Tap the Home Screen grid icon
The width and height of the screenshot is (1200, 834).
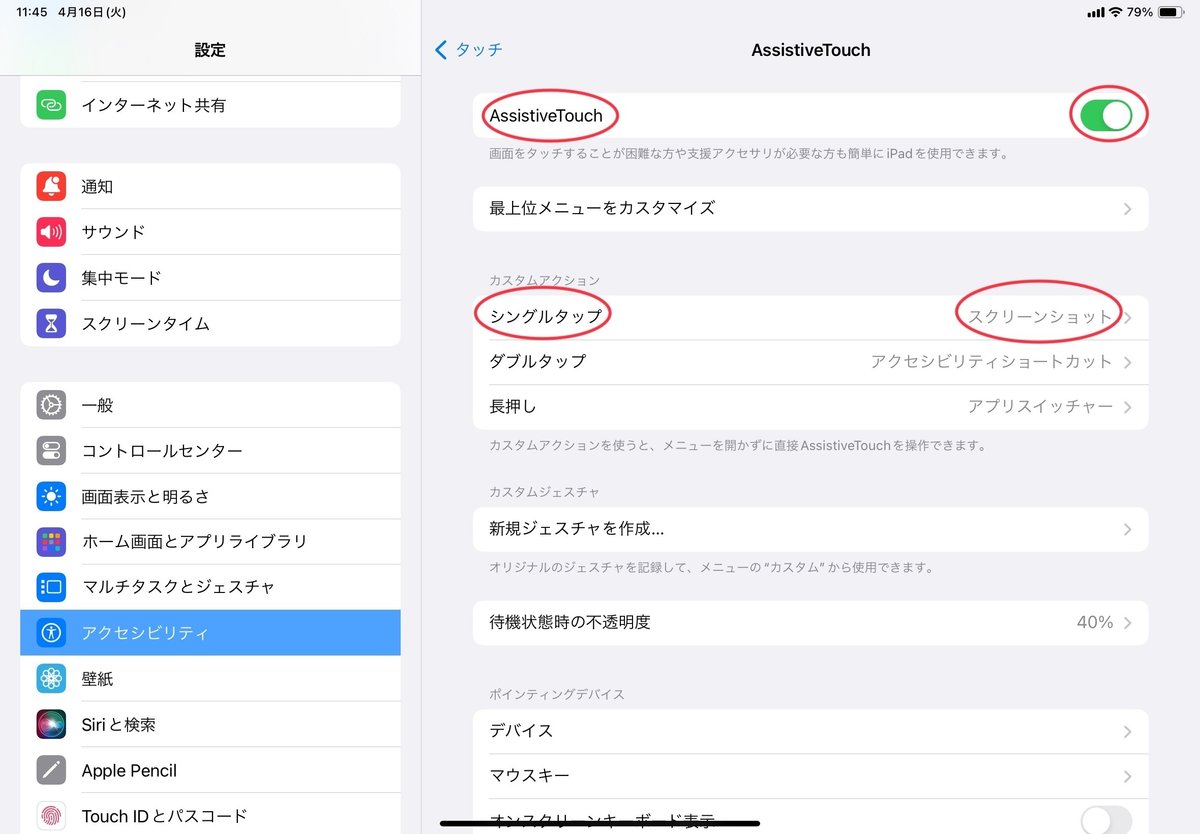pos(51,542)
